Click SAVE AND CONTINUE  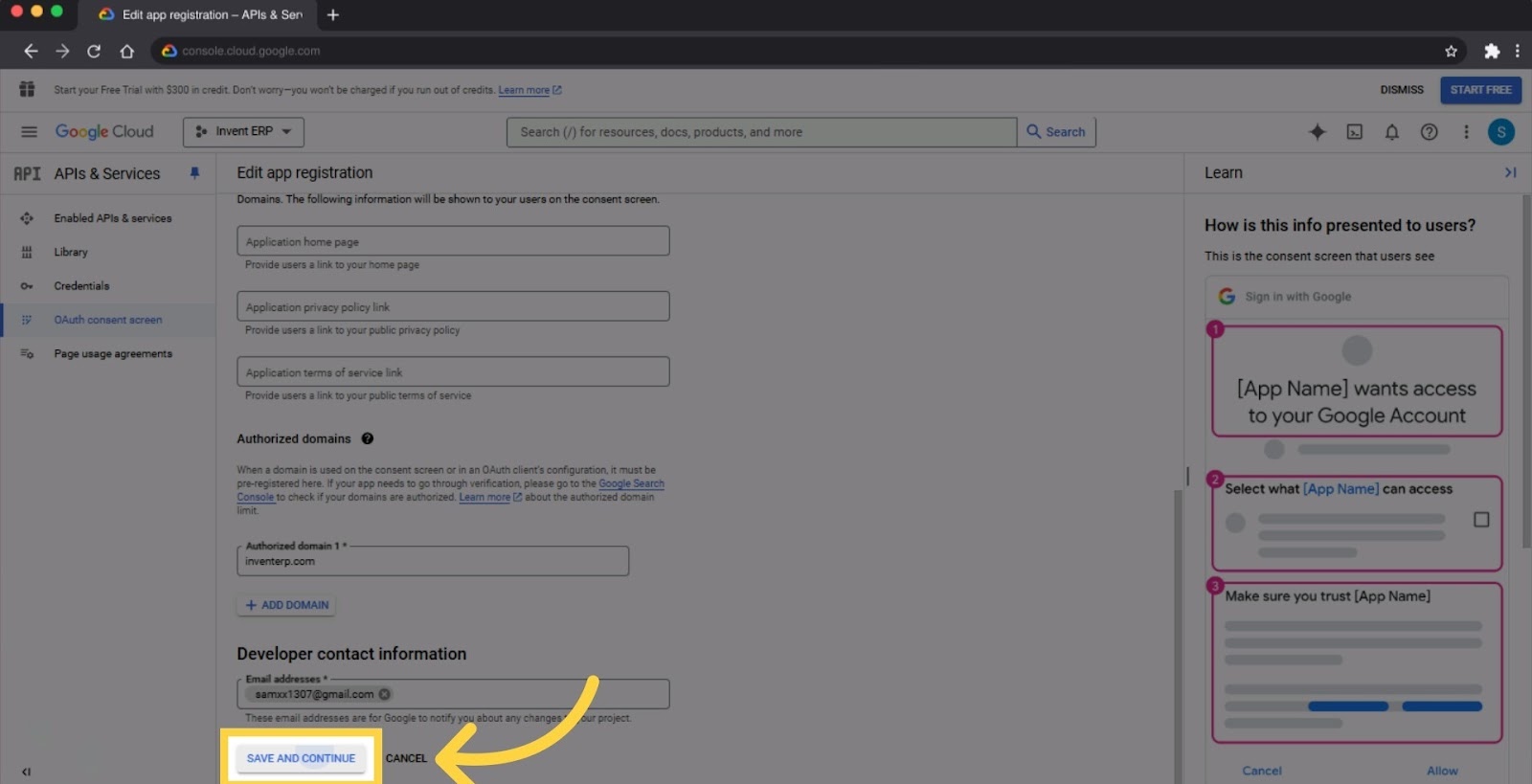[x=301, y=758]
